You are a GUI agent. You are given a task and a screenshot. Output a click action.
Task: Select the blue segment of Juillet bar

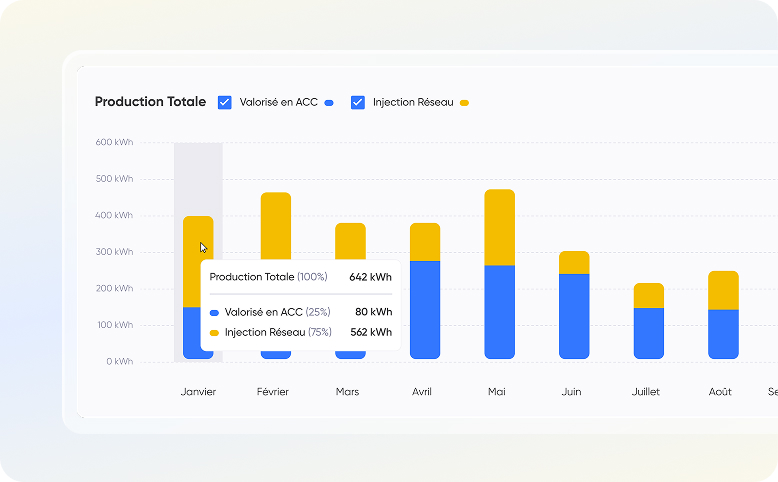648,334
